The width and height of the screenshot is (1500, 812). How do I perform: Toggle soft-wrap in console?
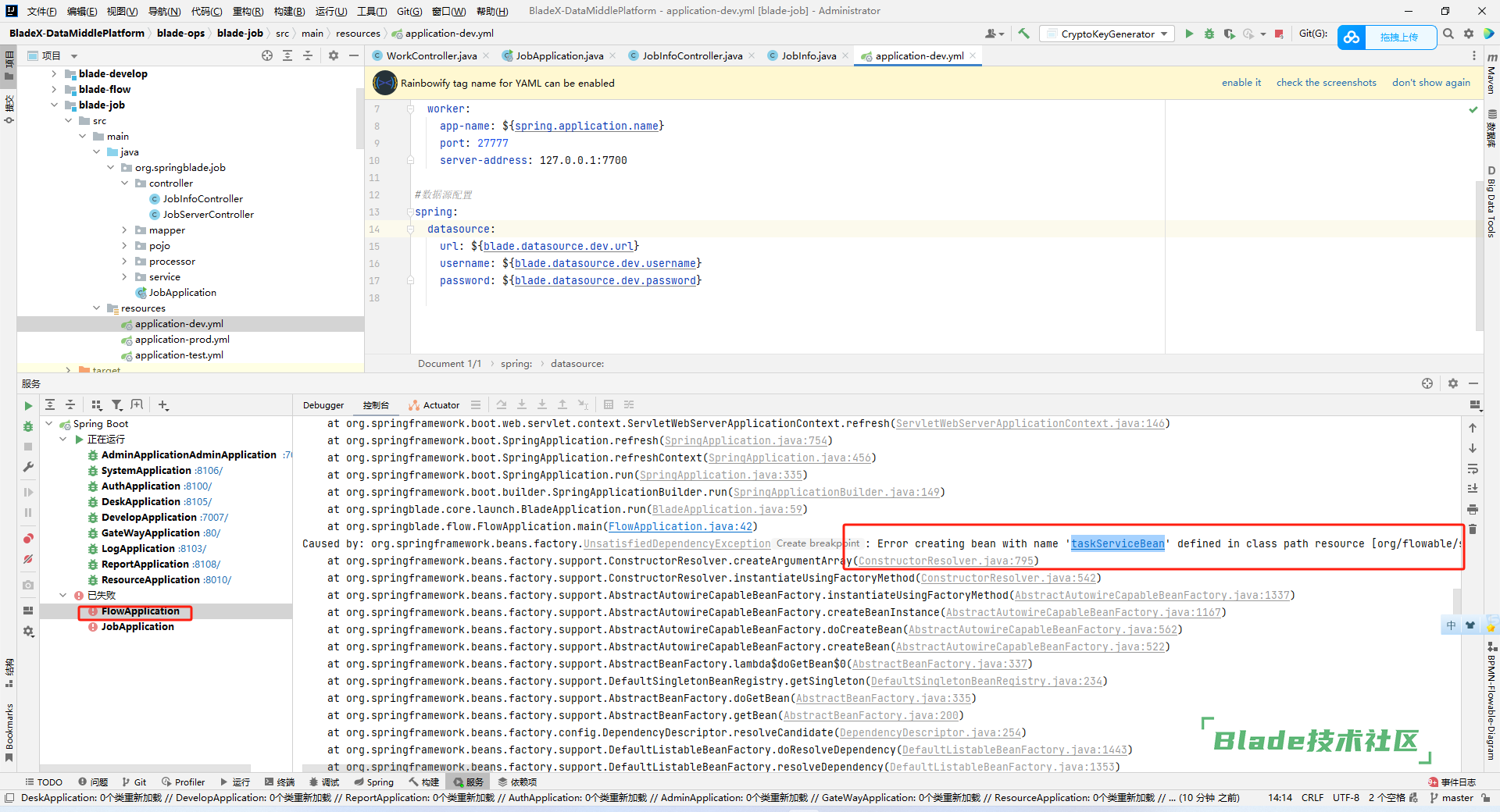(1473, 468)
